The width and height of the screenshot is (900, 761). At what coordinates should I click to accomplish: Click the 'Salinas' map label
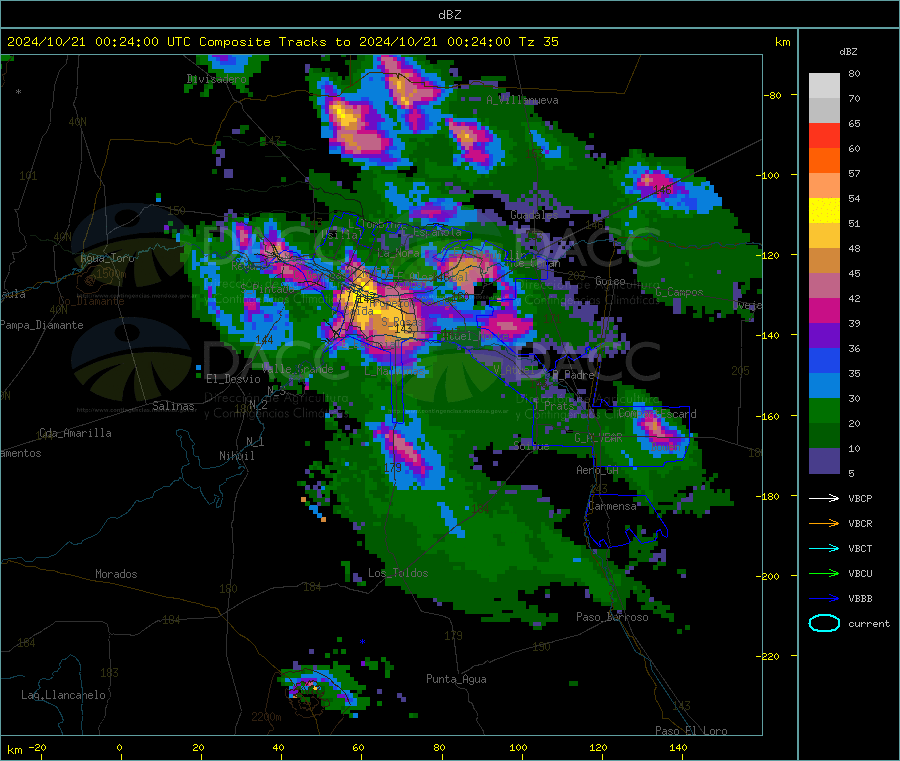click(x=173, y=406)
